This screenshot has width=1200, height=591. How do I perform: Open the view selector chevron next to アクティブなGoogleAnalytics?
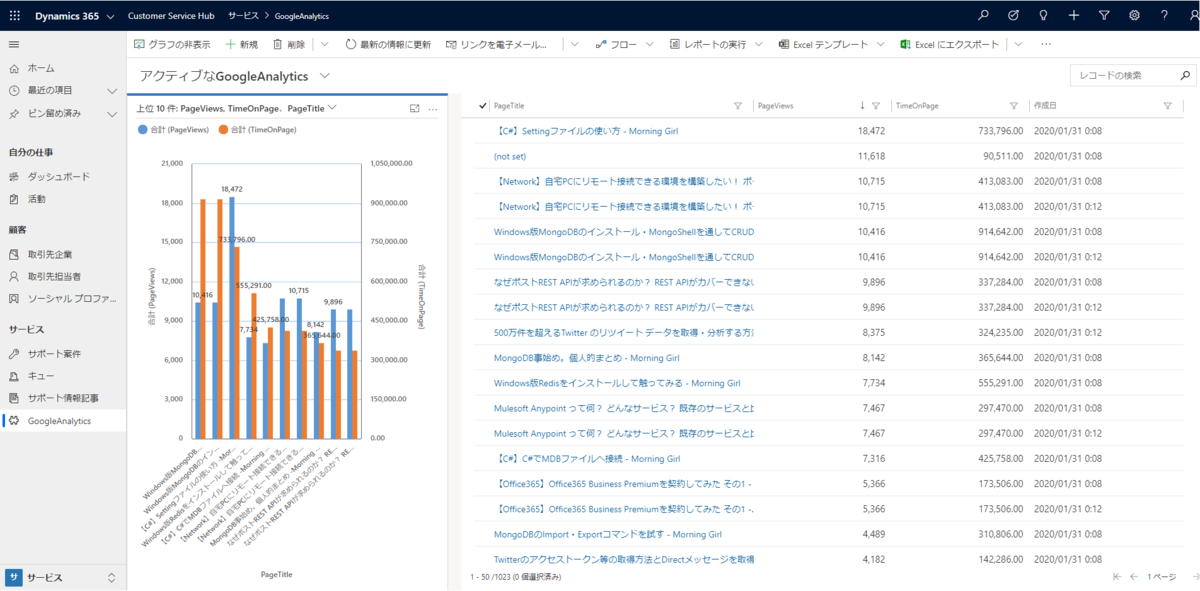click(x=325, y=76)
